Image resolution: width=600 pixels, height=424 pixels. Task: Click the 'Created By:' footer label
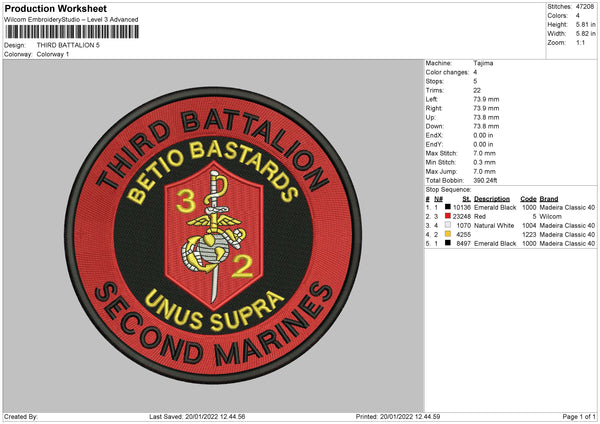[21, 416]
